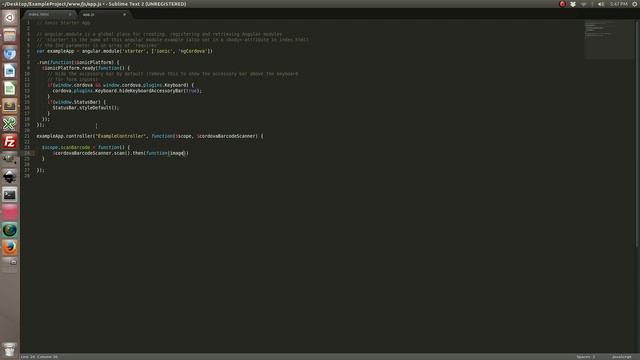Click the Sublime Text dock icon
640x360 pixels.
click(9, 106)
